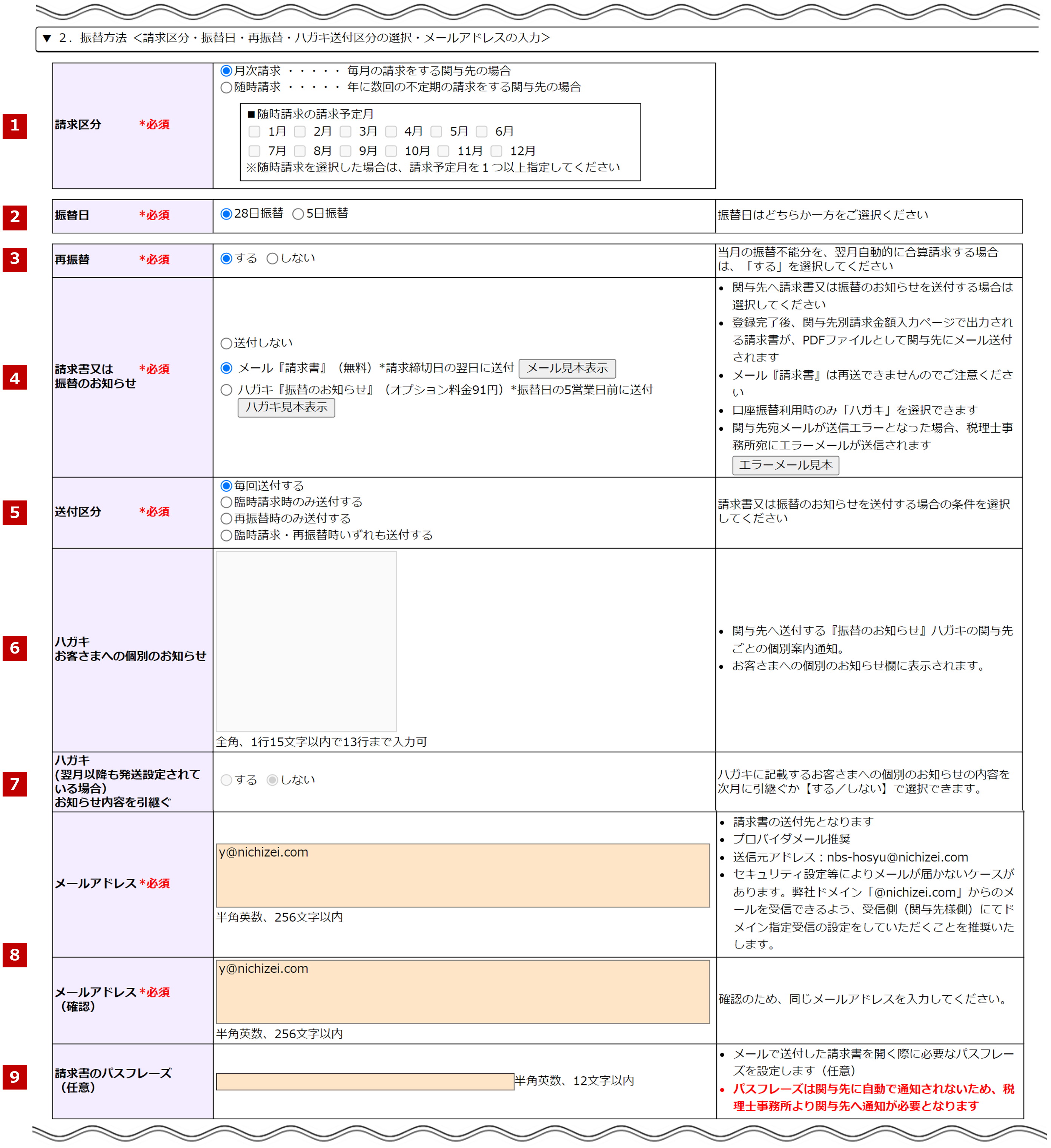Select 再振替時のみ送付する radio option
The image size is (1051, 1148).
coord(226,519)
